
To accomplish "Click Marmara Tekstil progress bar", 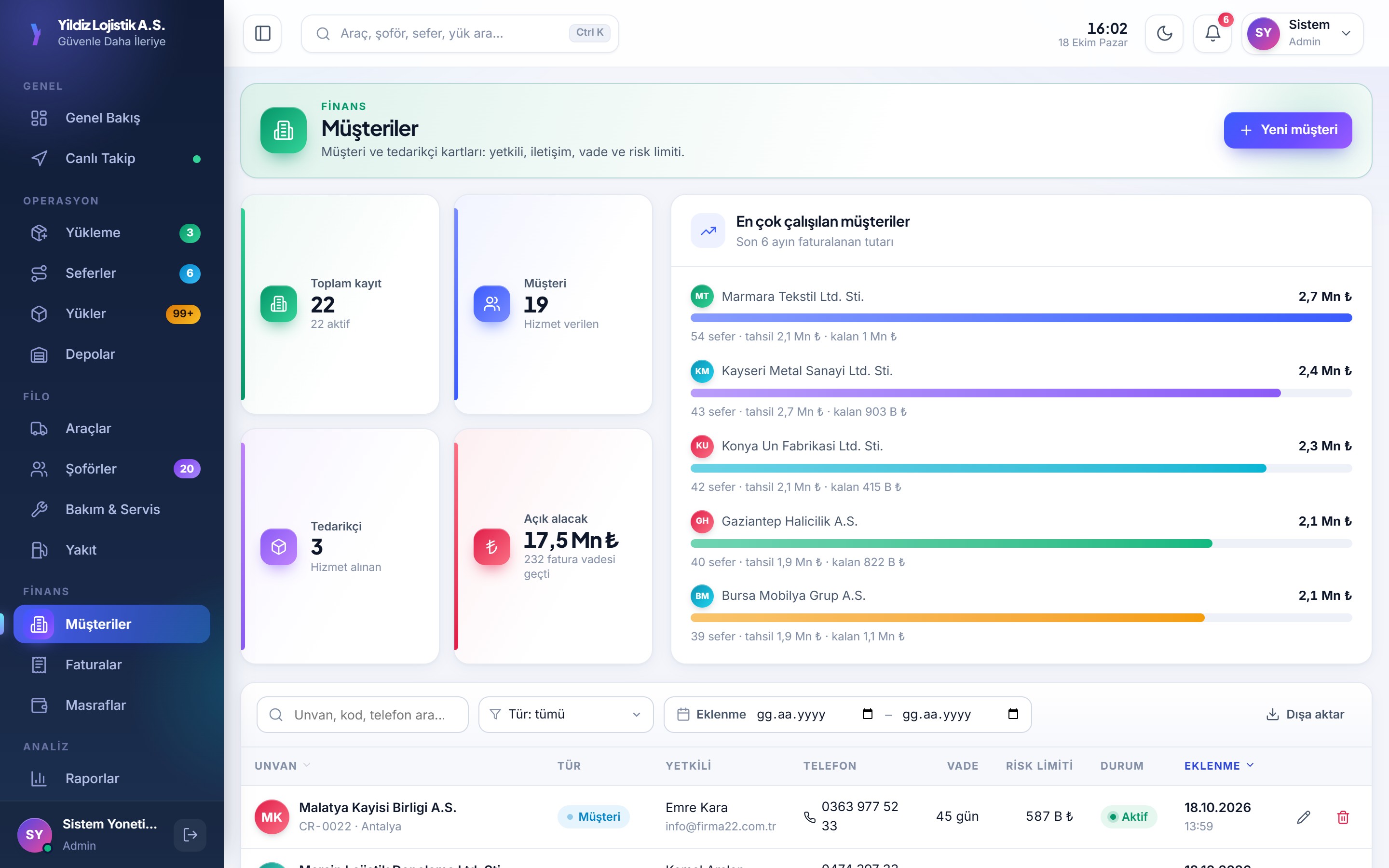I will tap(1021, 318).
